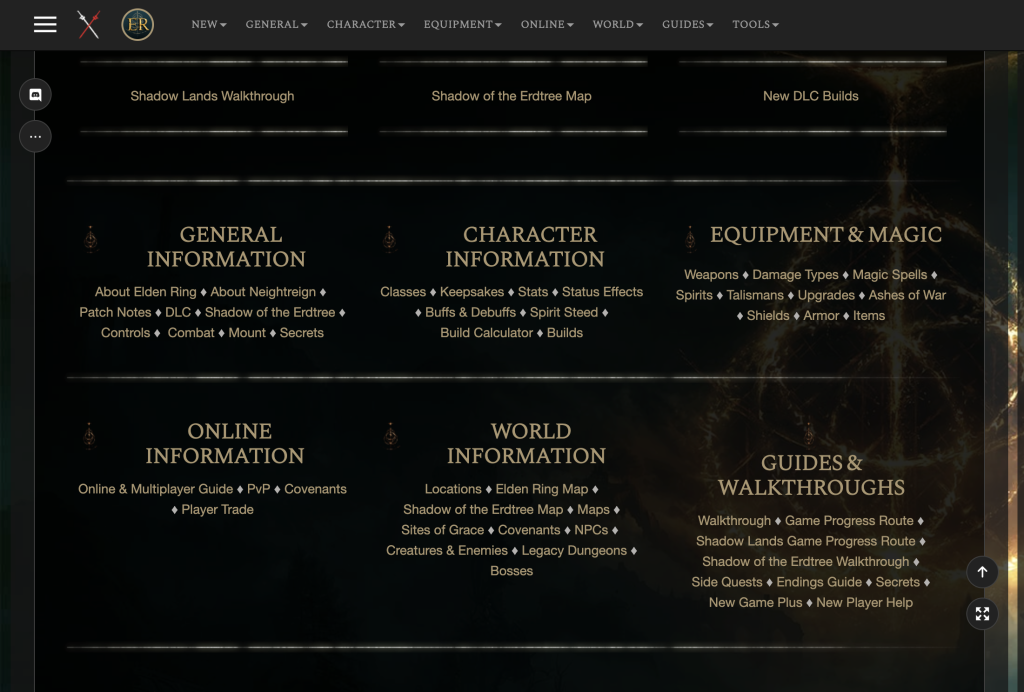
Task: Expand the NEW dropdown menu
Action: pos(208,25)
